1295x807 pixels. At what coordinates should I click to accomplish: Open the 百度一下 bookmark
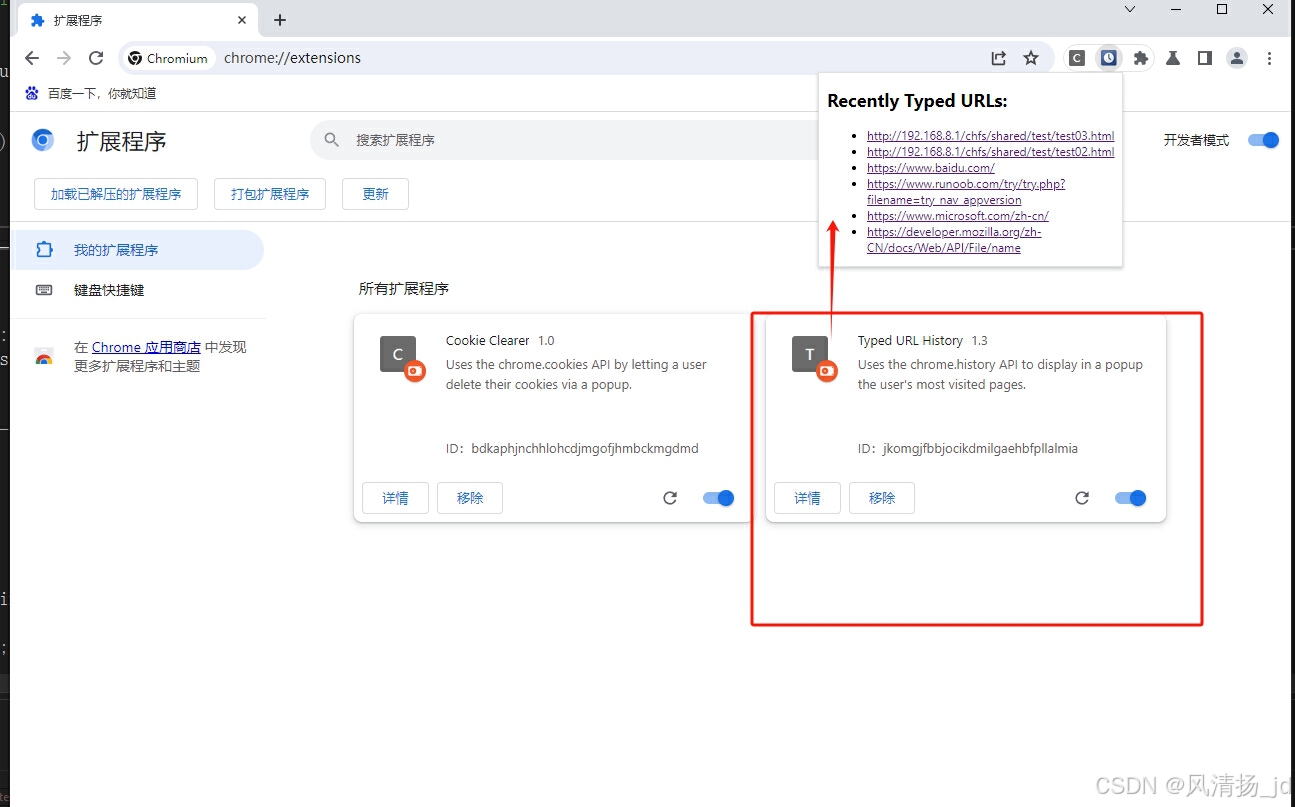90,93
